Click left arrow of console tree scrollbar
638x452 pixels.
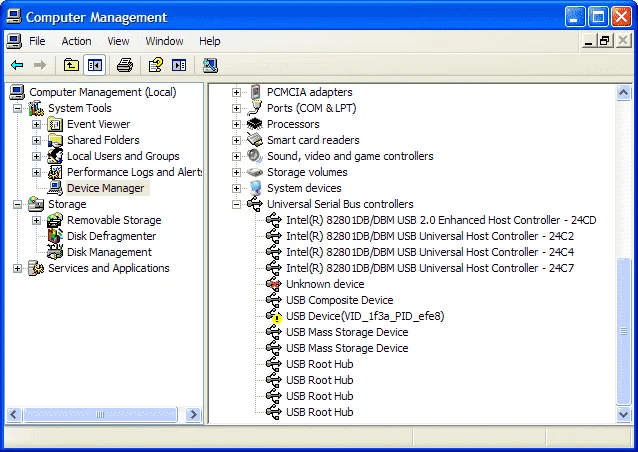coord(13,415)
